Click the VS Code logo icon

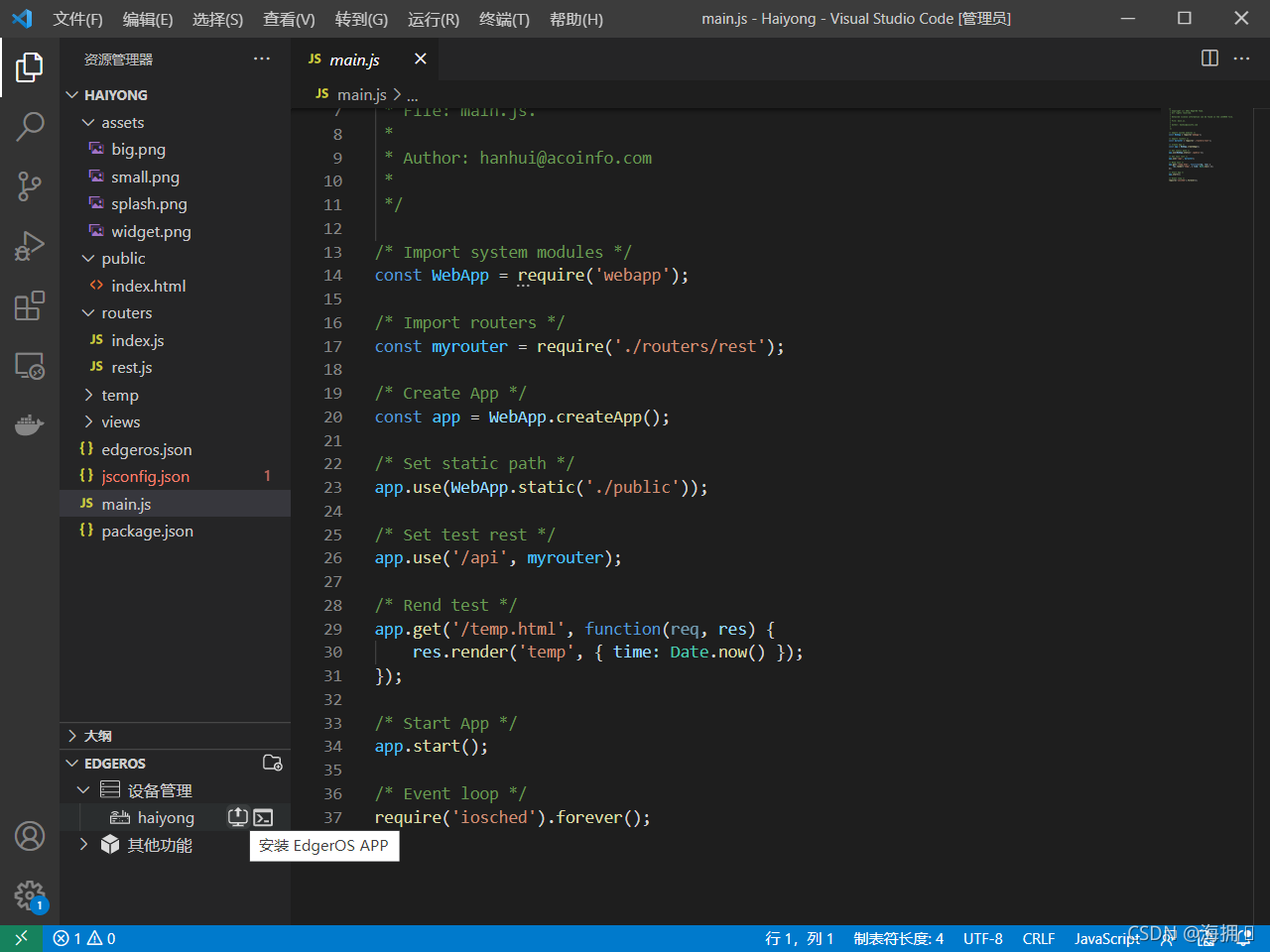pos(22,19)
